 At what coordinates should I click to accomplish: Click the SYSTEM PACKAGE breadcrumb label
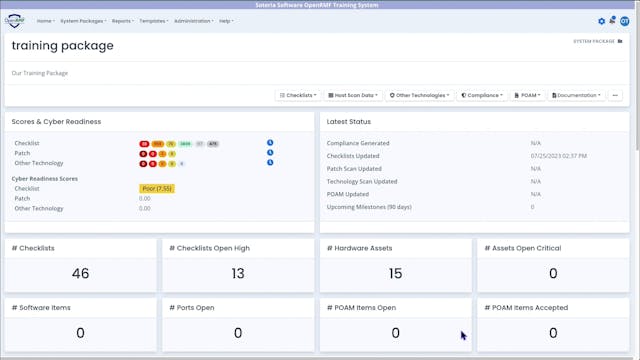(594, 41)
